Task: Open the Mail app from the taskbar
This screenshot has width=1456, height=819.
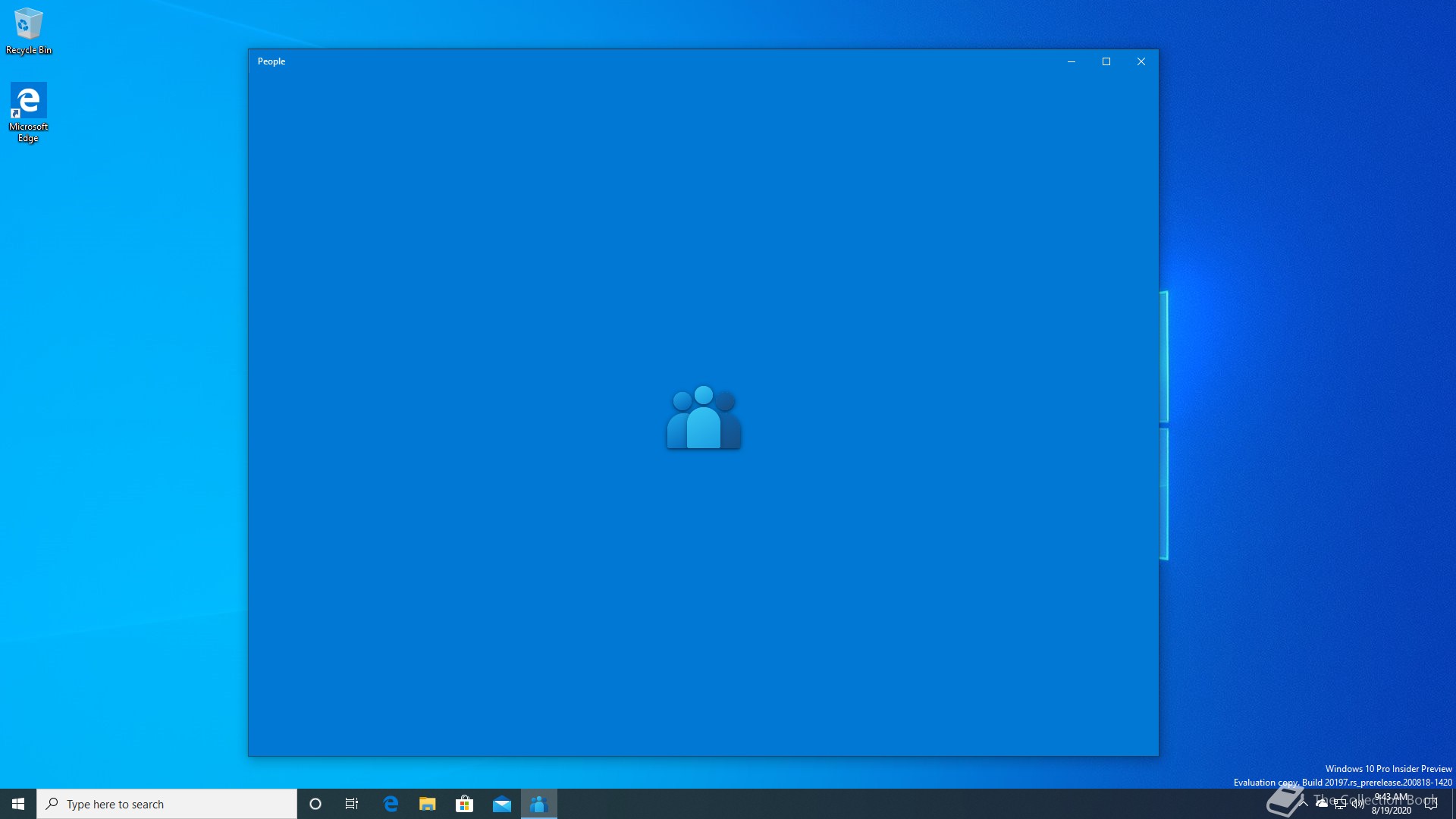Action: click(502, 804)
